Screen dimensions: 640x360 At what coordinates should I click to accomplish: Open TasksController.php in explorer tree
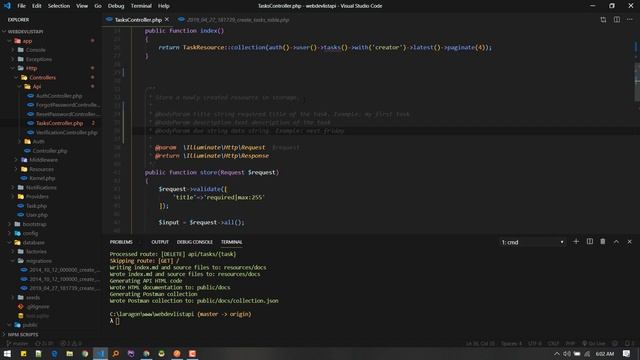pos(59,123)
